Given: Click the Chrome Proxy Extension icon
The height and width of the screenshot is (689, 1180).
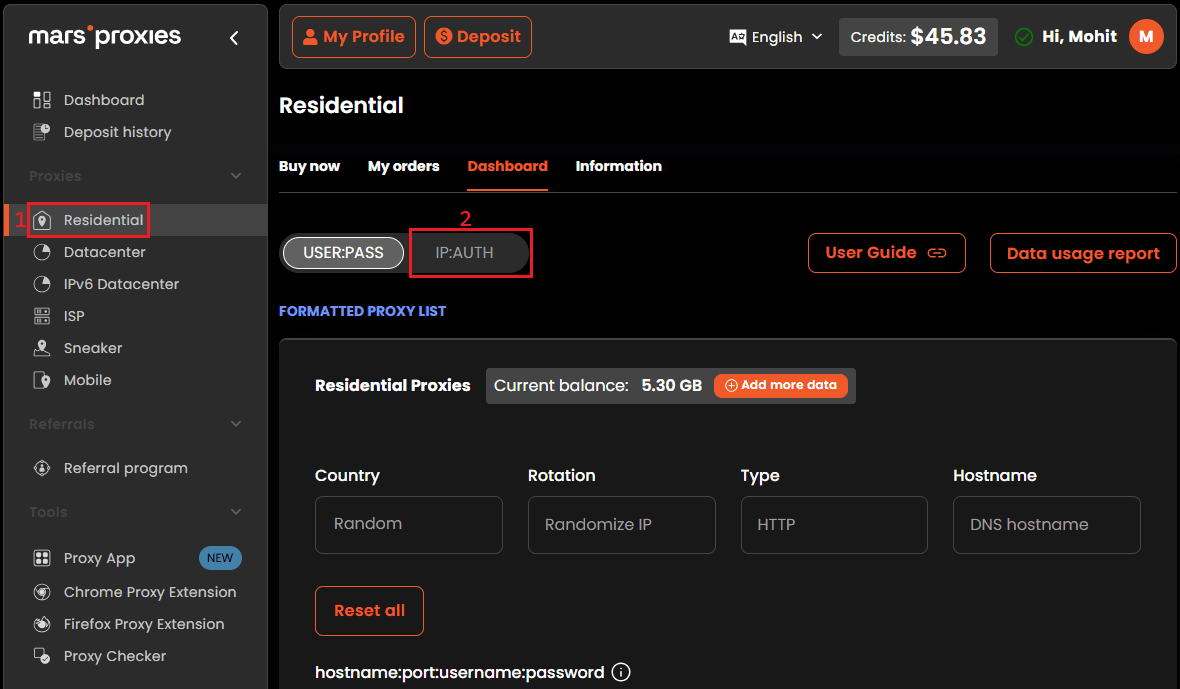Looking at the screenshot, I should tap(42, 592).
